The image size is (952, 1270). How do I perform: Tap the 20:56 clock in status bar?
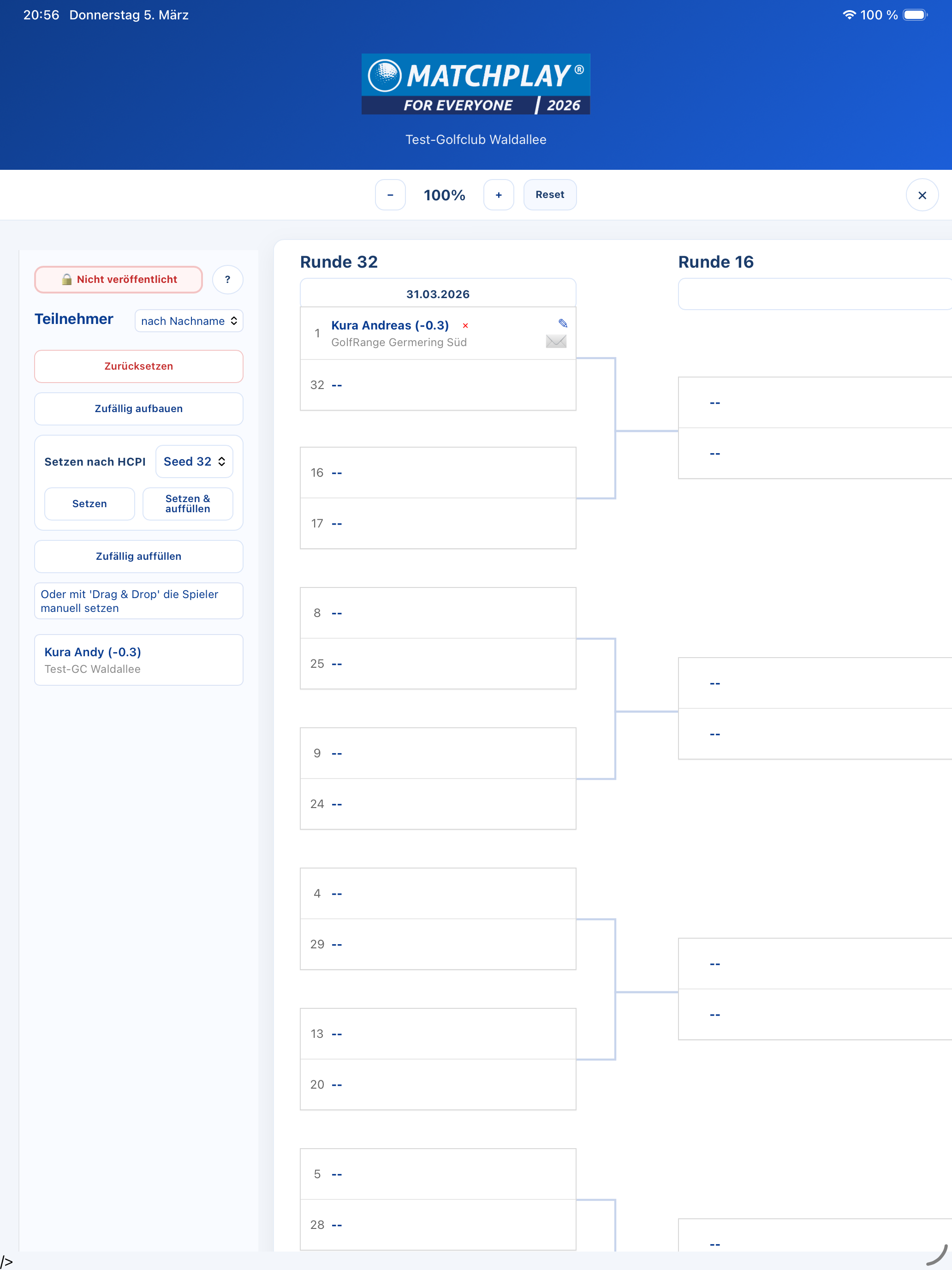[42, 15]
